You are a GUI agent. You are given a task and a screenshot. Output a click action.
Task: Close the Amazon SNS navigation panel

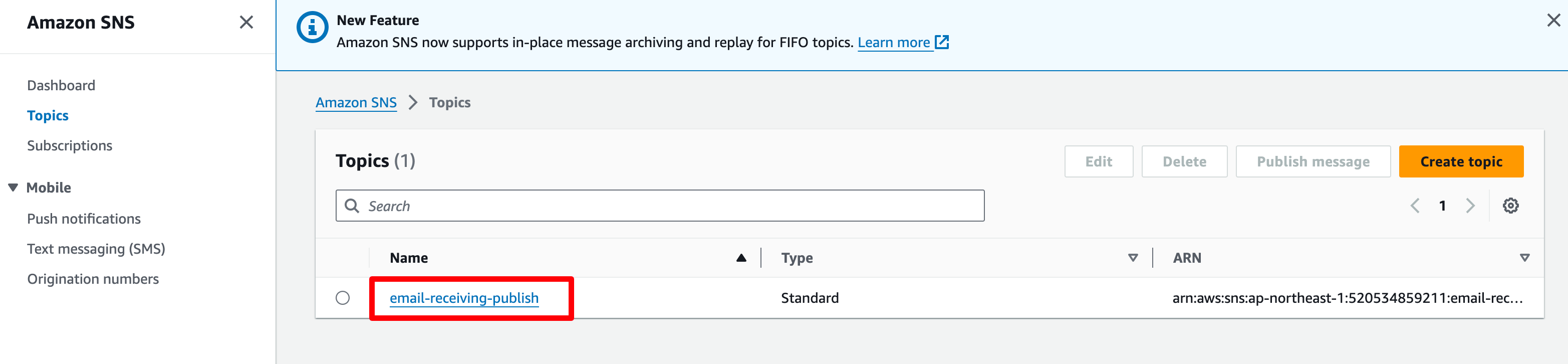point(246,23)
